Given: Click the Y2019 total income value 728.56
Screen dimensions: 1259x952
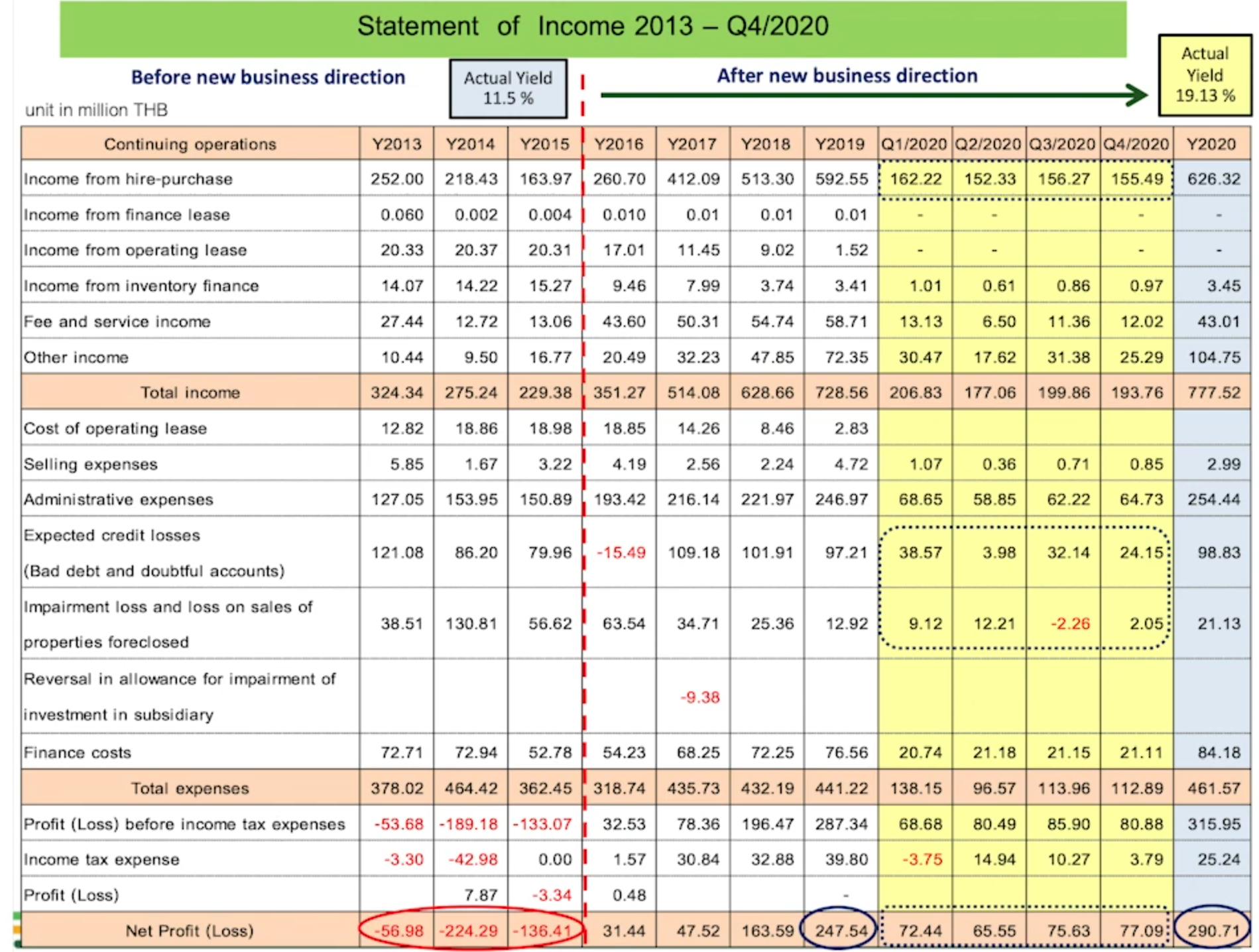Looking at the screenshot, I should pyautogui.click(x=841, y=392).
